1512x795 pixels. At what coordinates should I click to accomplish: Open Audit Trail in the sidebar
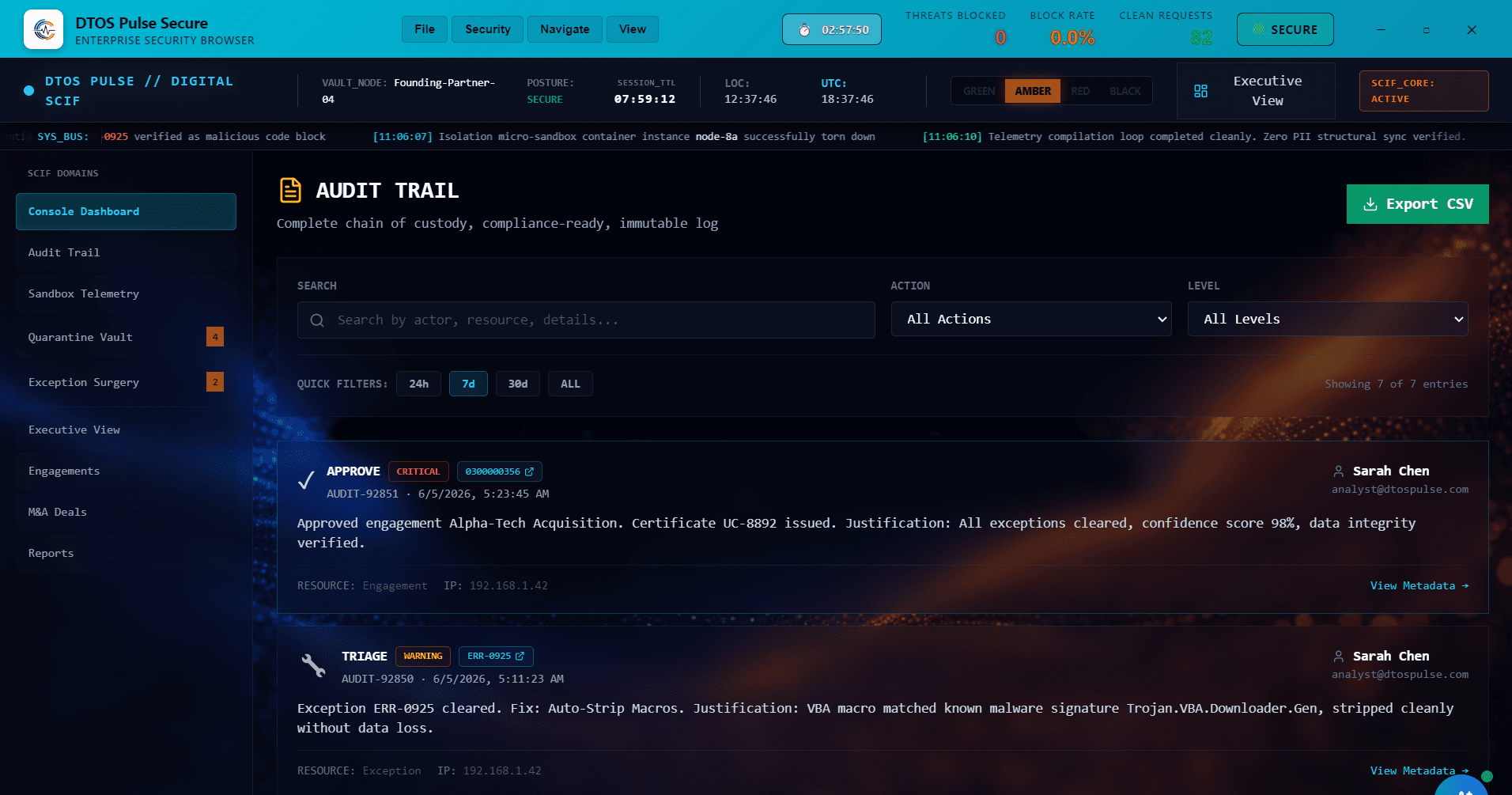click(x=126, y=252)
